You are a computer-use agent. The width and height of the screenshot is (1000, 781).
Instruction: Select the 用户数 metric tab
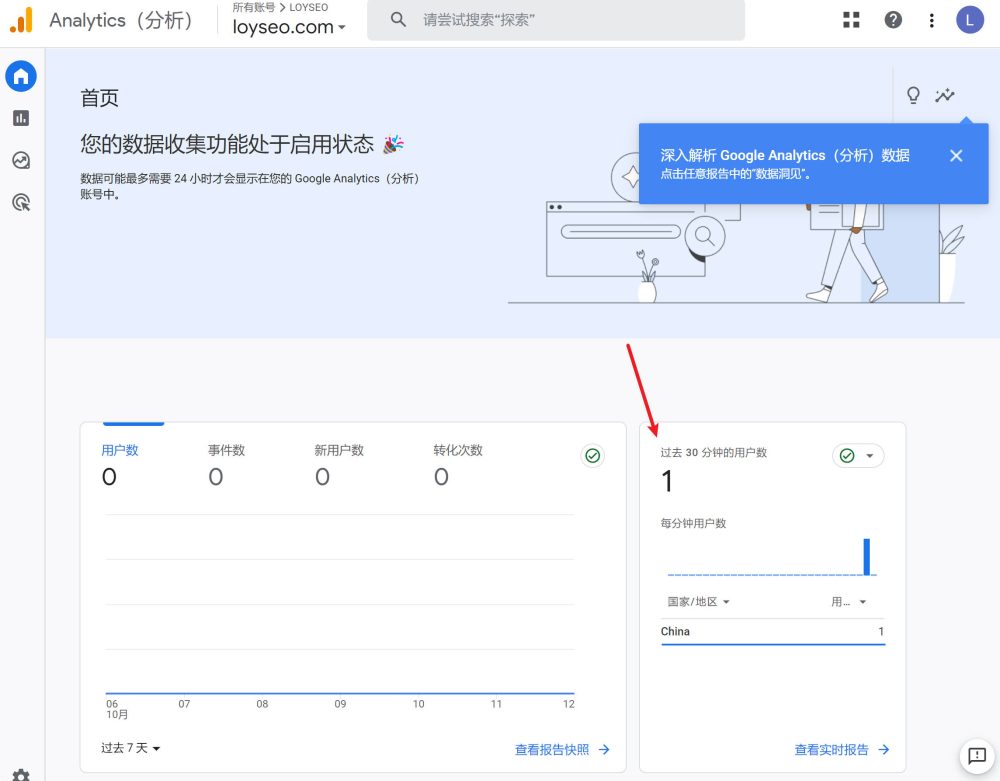120,463
